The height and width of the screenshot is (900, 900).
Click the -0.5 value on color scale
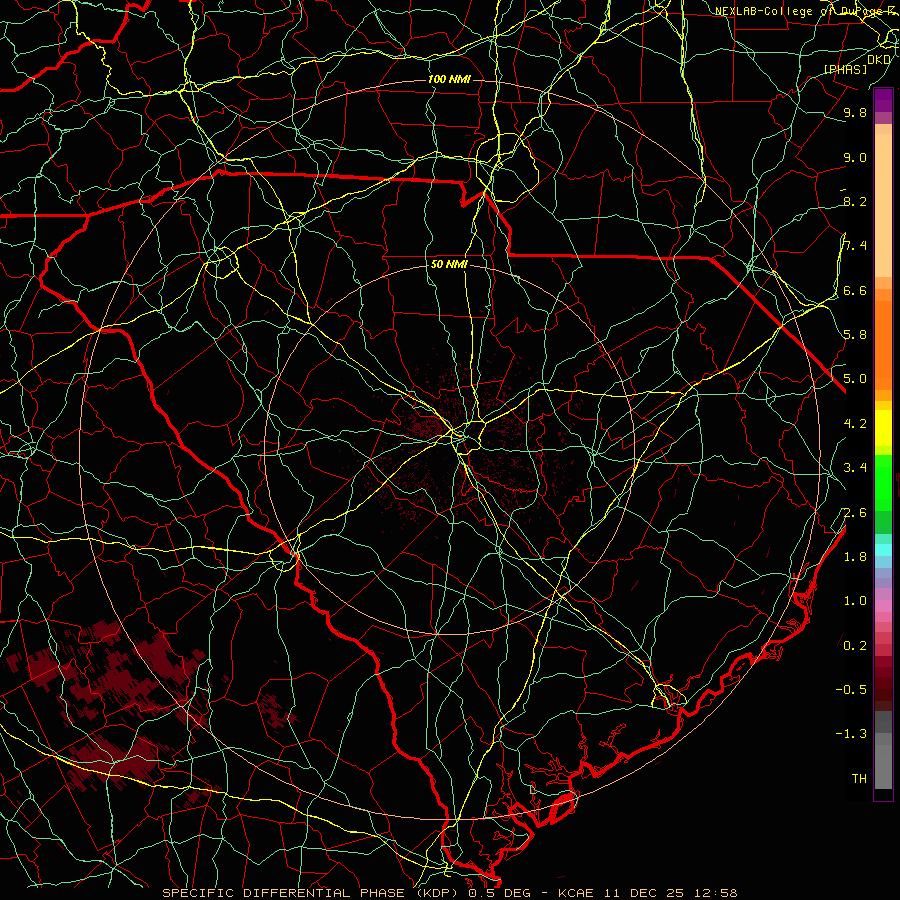pos(851,690)
